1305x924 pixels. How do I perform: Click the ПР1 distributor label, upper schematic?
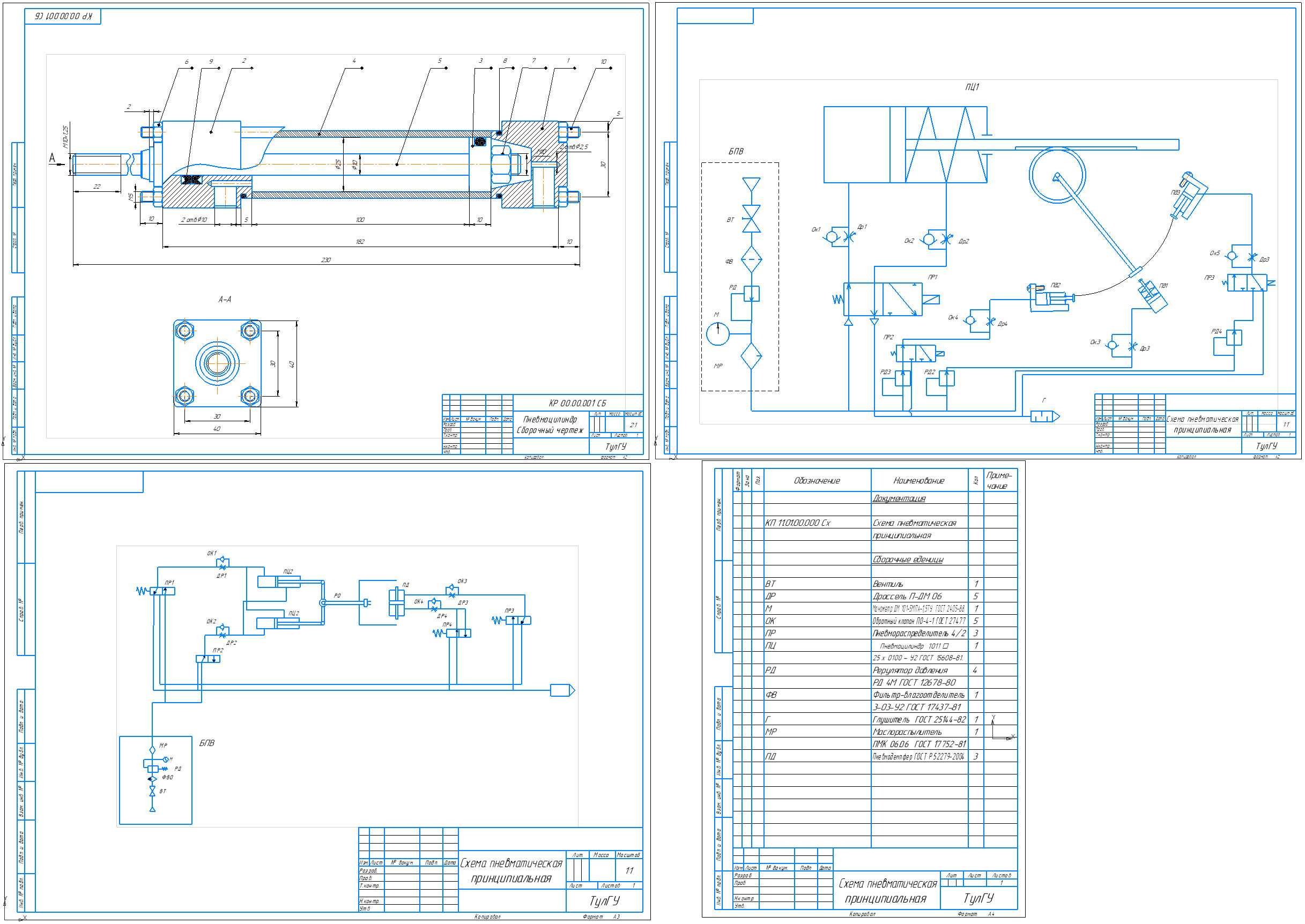[932, 277]
